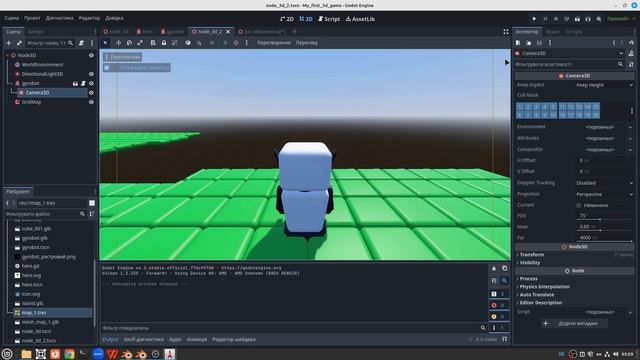Viewport: 640px width, 360px height.
Task: Switch to the AssetLib workspace
Action: [360, 19]
